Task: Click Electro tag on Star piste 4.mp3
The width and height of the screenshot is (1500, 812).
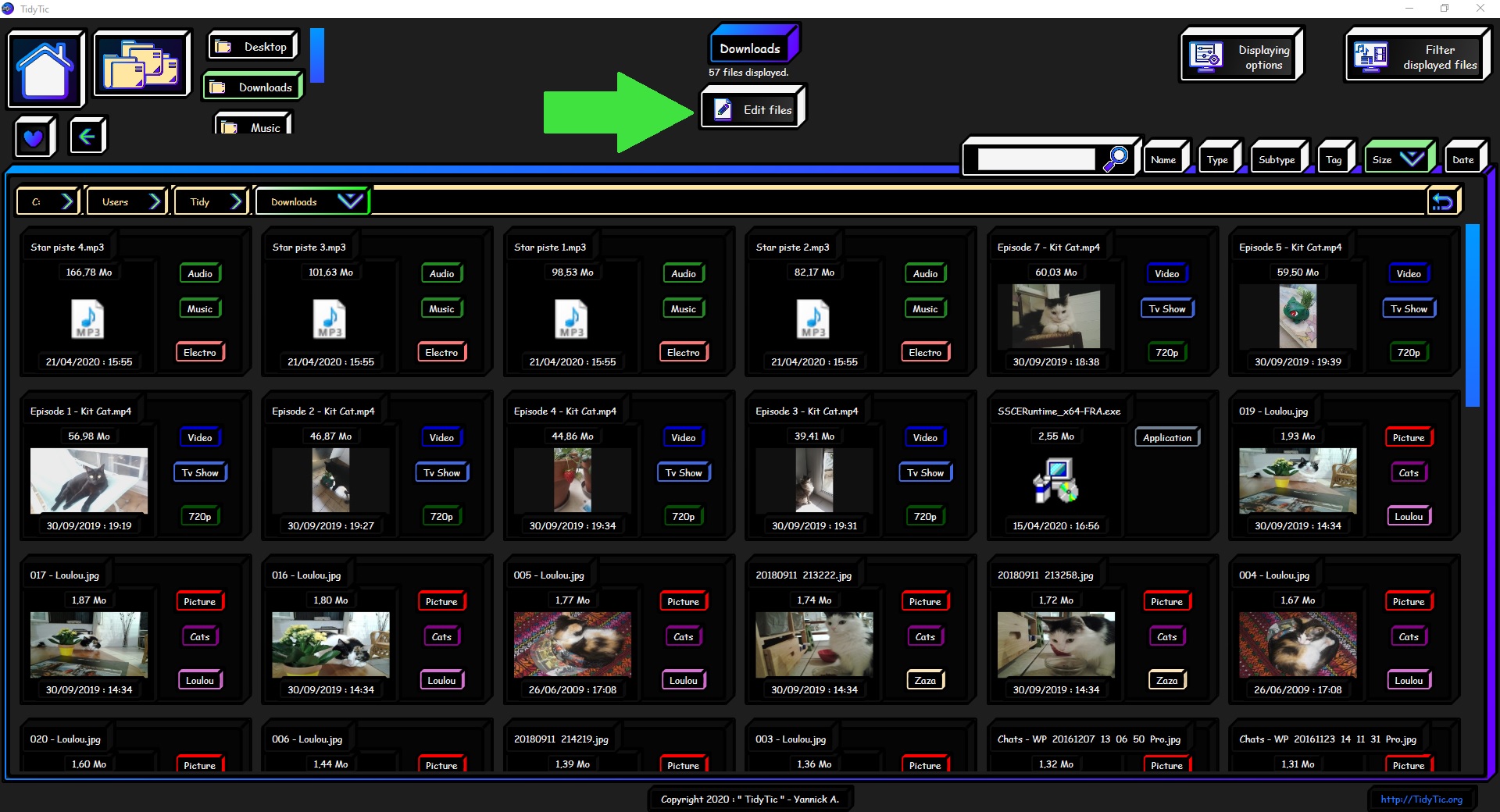Action: 200,352
